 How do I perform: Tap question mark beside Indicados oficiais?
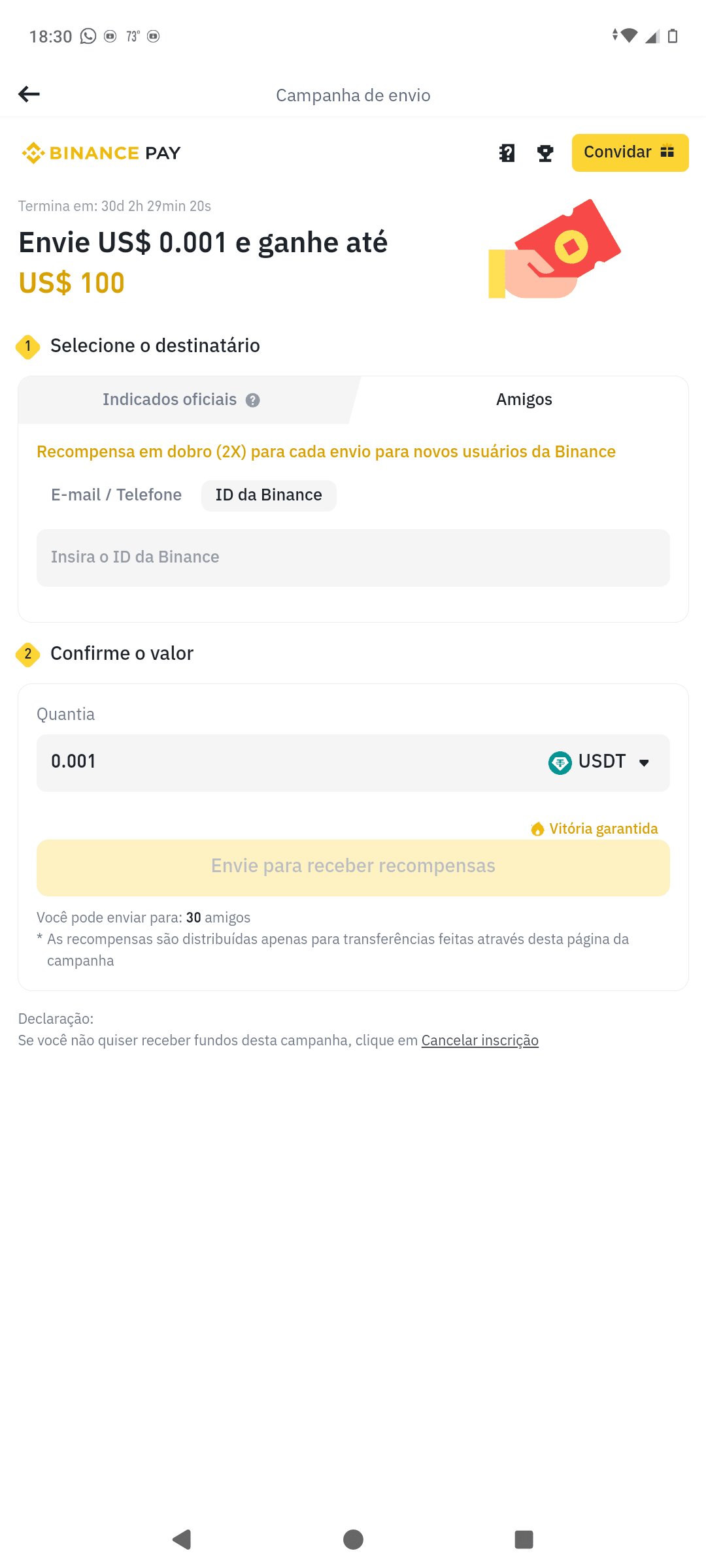253,400
